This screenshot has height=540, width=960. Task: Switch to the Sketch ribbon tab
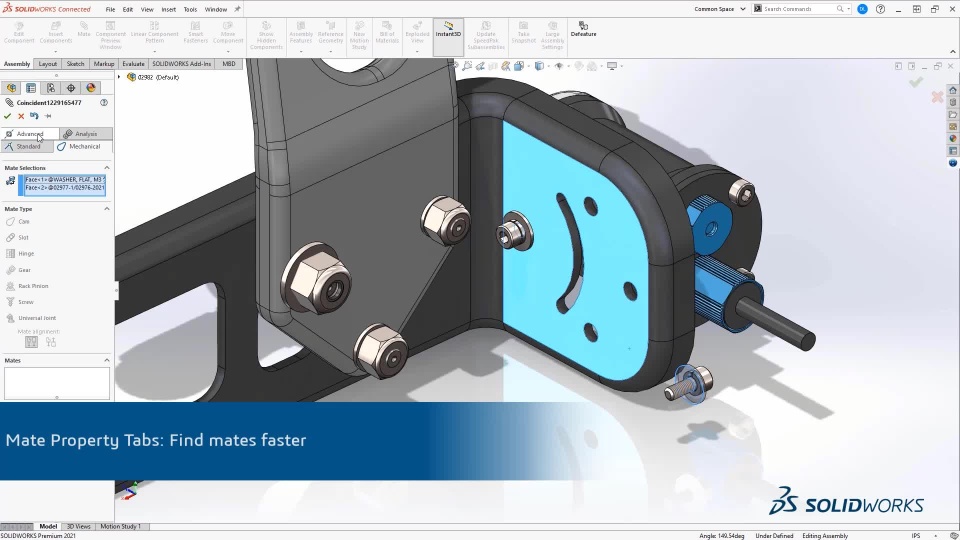[75, 64]
